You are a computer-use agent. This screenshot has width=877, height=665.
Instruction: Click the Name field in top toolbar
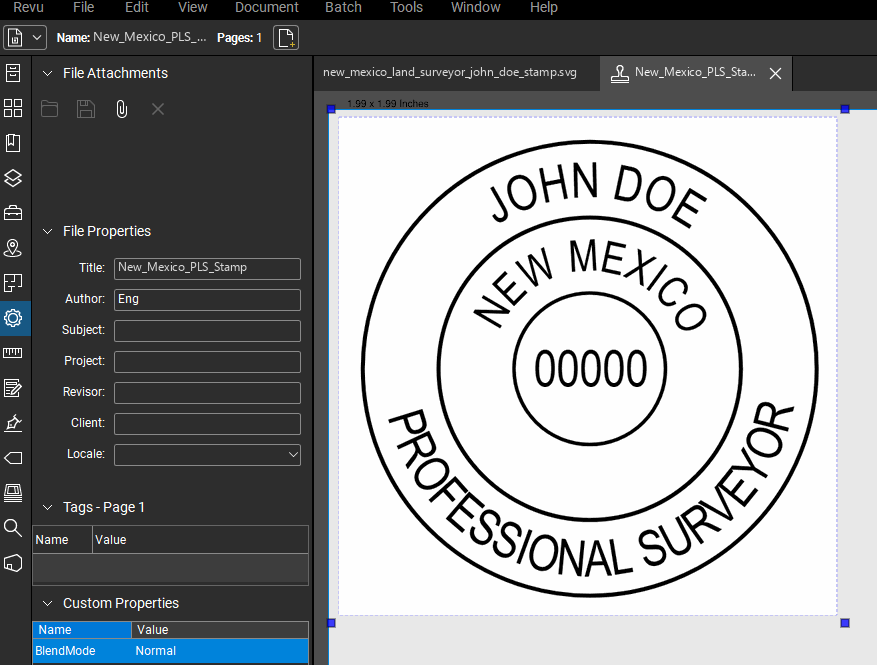pyautogui.click(x=149, y=37)
